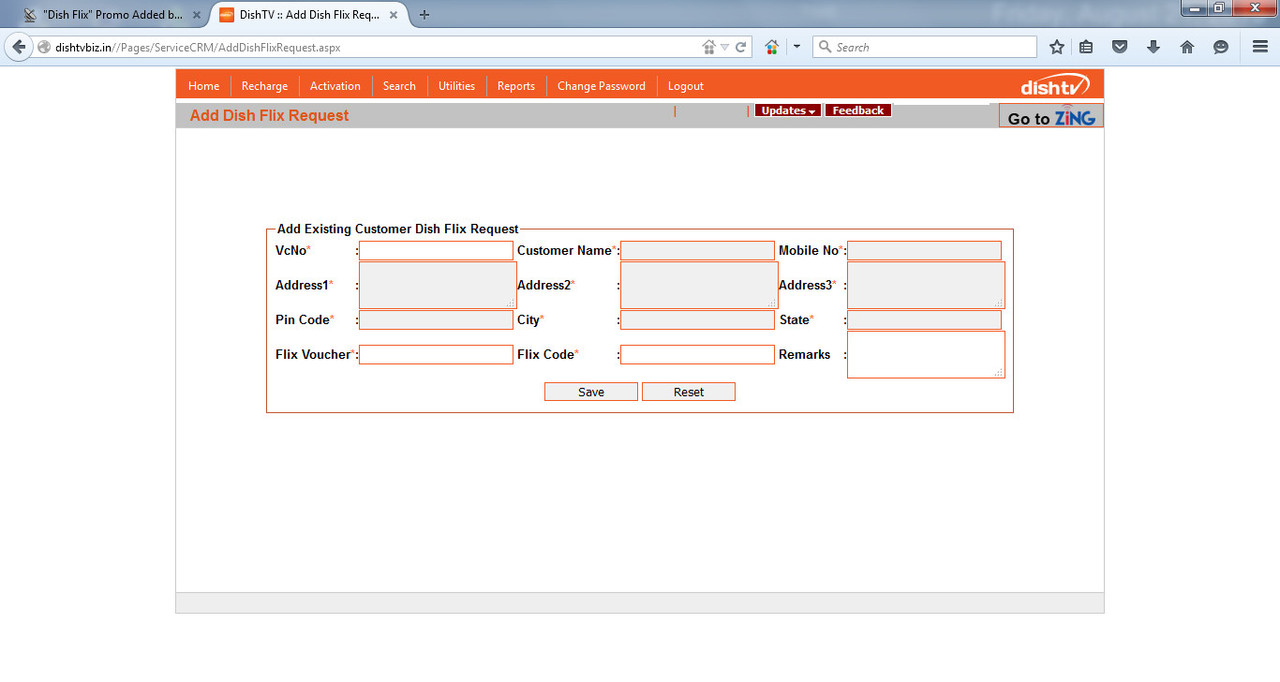The height and width of the screenshot is (682, 1280).
Task: Click the Add Dish Flix Request heading
Action: (x=269, y=116)
